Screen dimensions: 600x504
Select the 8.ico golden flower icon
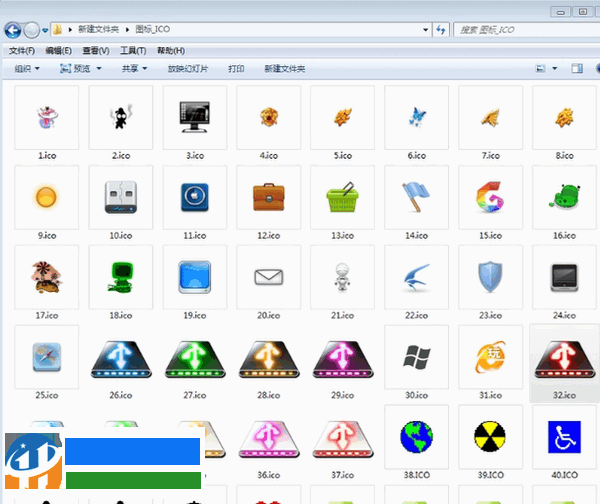click(x=564, y=117)
